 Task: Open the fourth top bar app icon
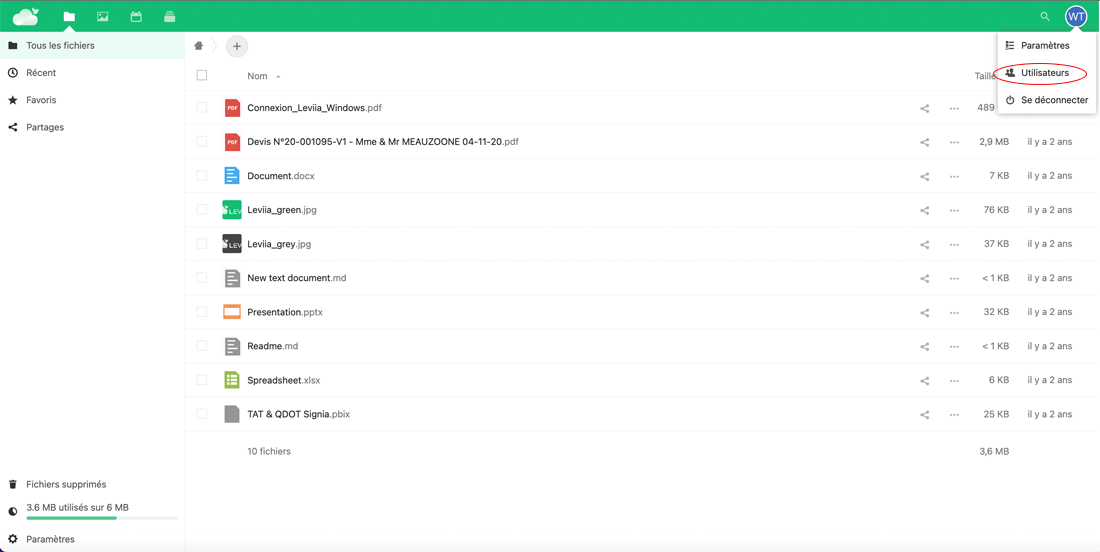(170, 16)
